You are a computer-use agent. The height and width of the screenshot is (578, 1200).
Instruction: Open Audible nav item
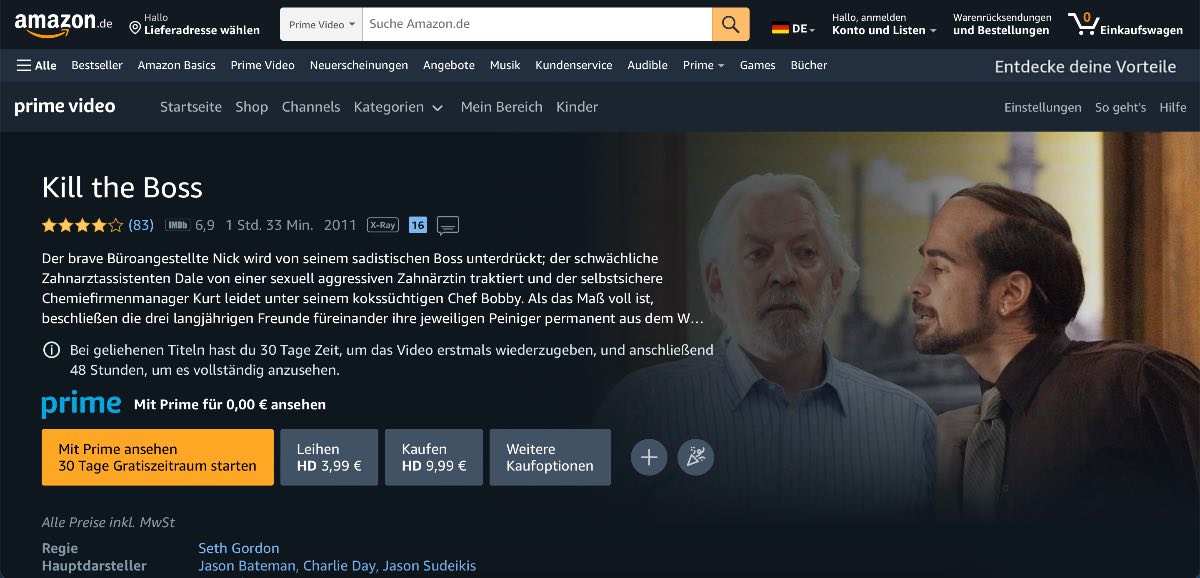[x=647, y=65]
